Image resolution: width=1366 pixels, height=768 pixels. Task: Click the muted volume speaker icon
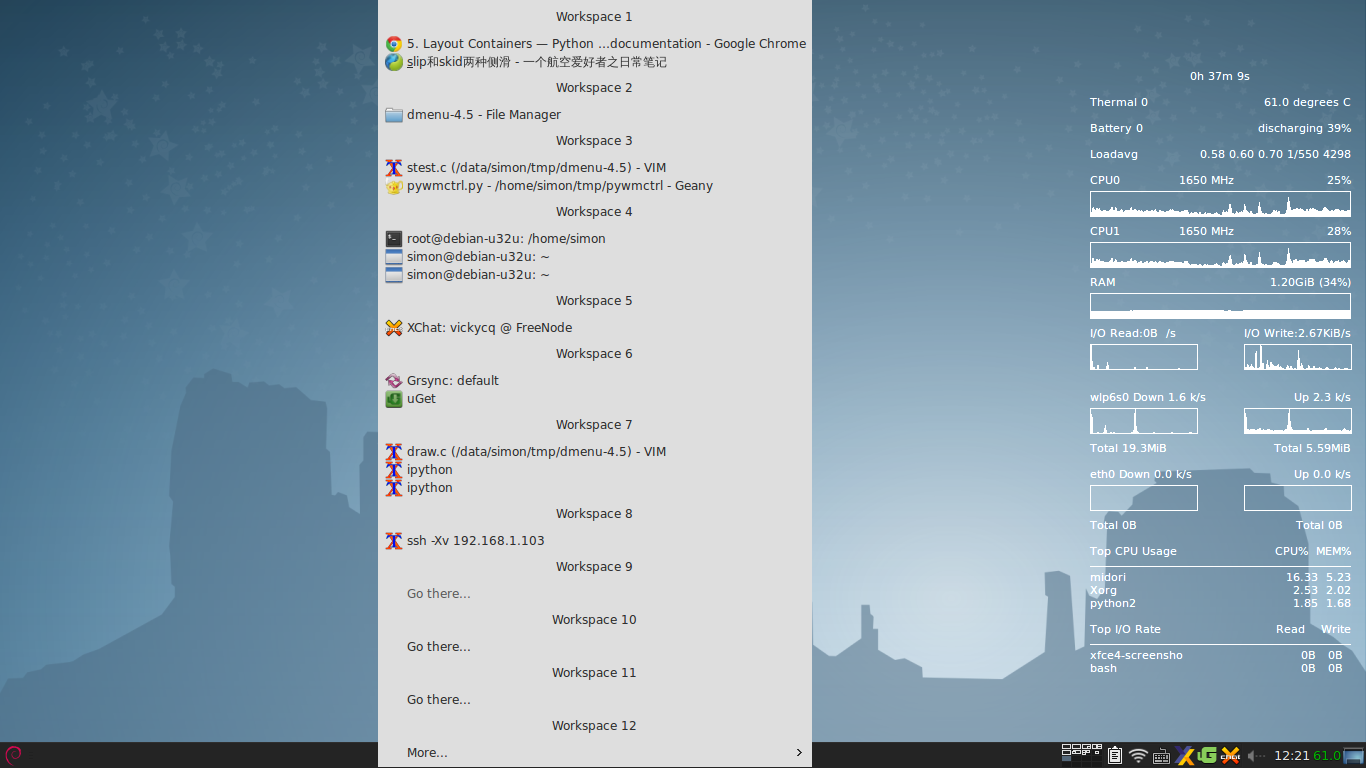(x=1257, y=756)
